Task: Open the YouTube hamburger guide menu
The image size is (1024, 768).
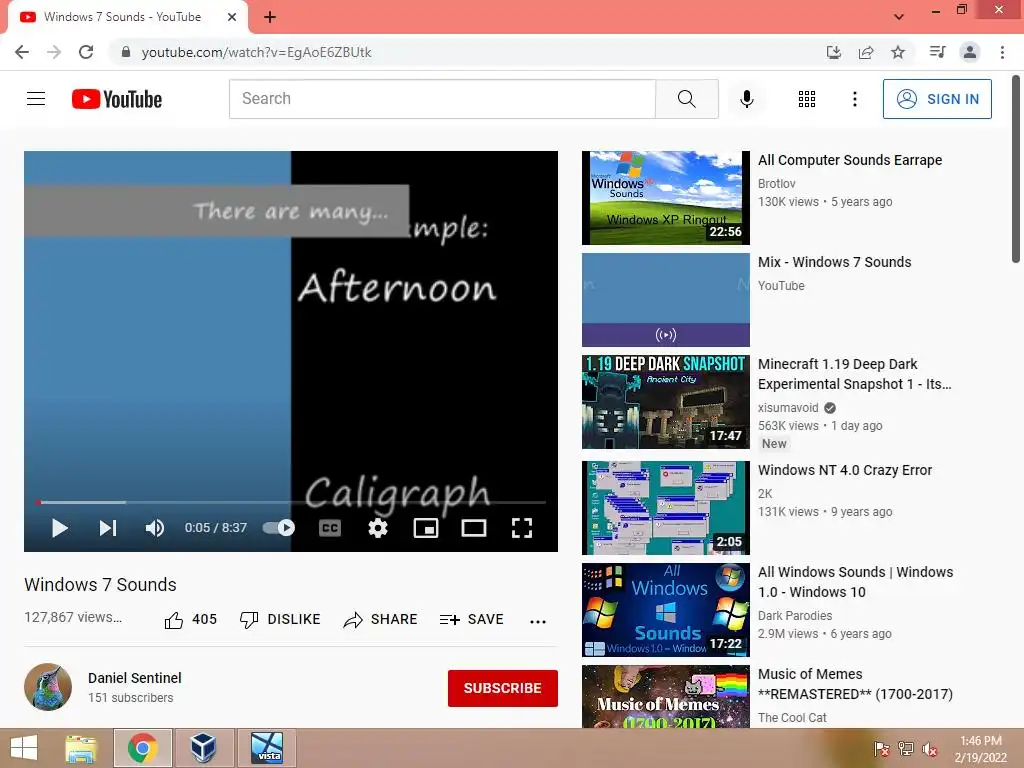Action: tap(36, 99)
